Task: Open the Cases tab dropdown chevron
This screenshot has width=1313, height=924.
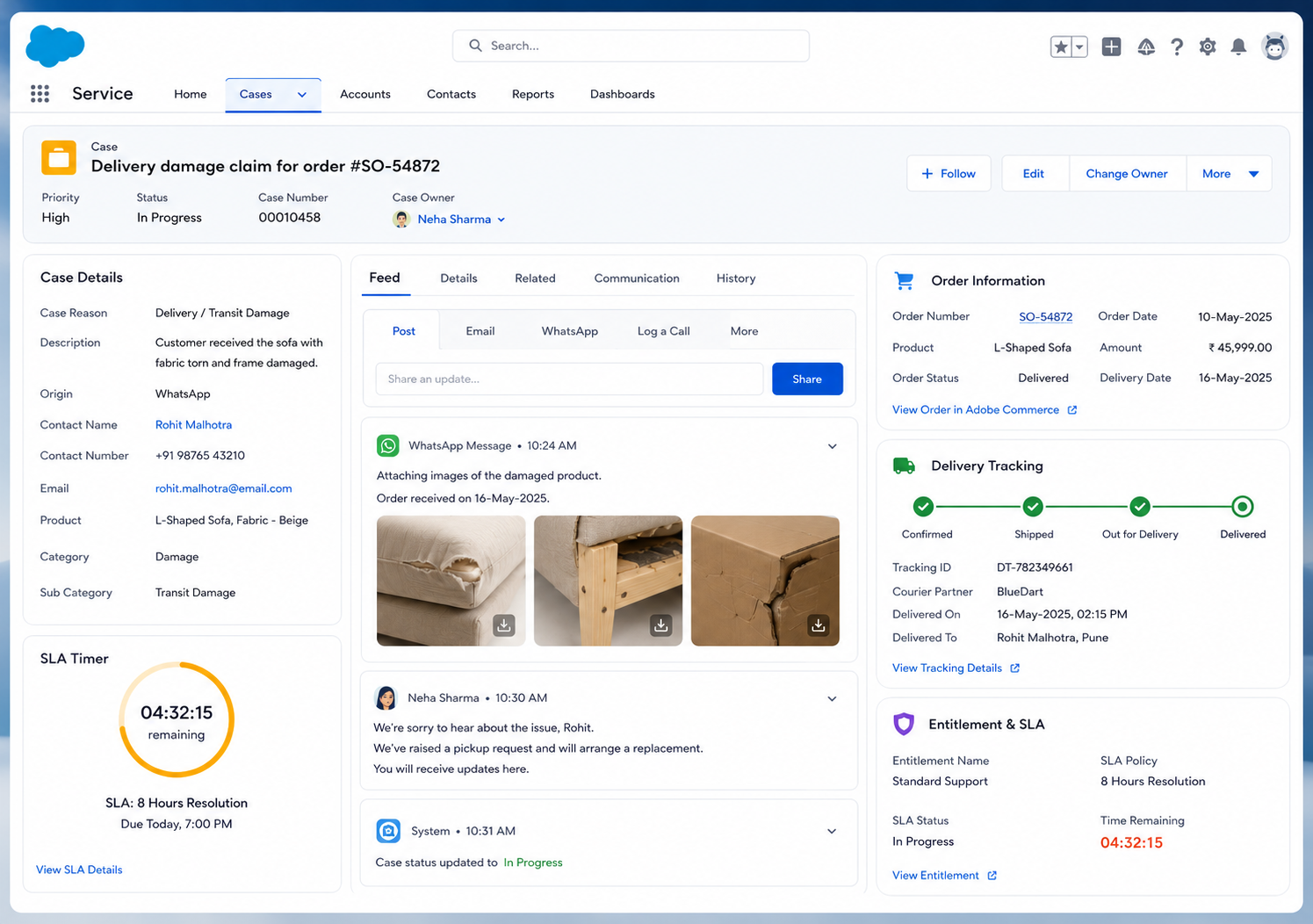Action: point(302,95)
